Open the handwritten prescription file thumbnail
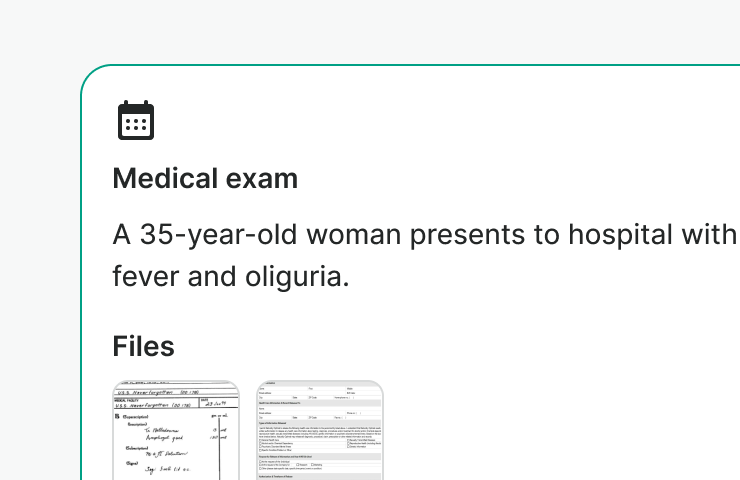The width and height of the screenshot is (740, 480). [x=176, y=430]
